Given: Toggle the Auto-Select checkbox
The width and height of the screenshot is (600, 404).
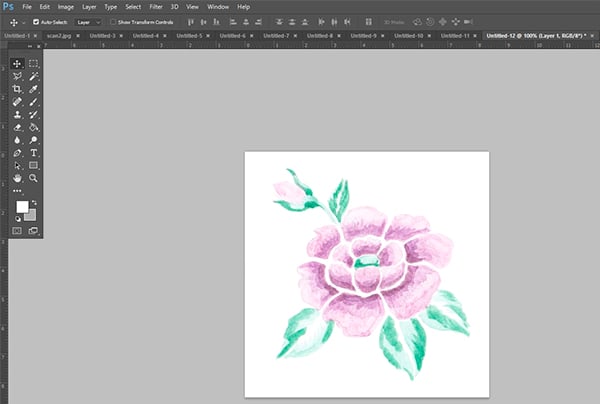Looking at the screenshot, I should coord(36,22).
